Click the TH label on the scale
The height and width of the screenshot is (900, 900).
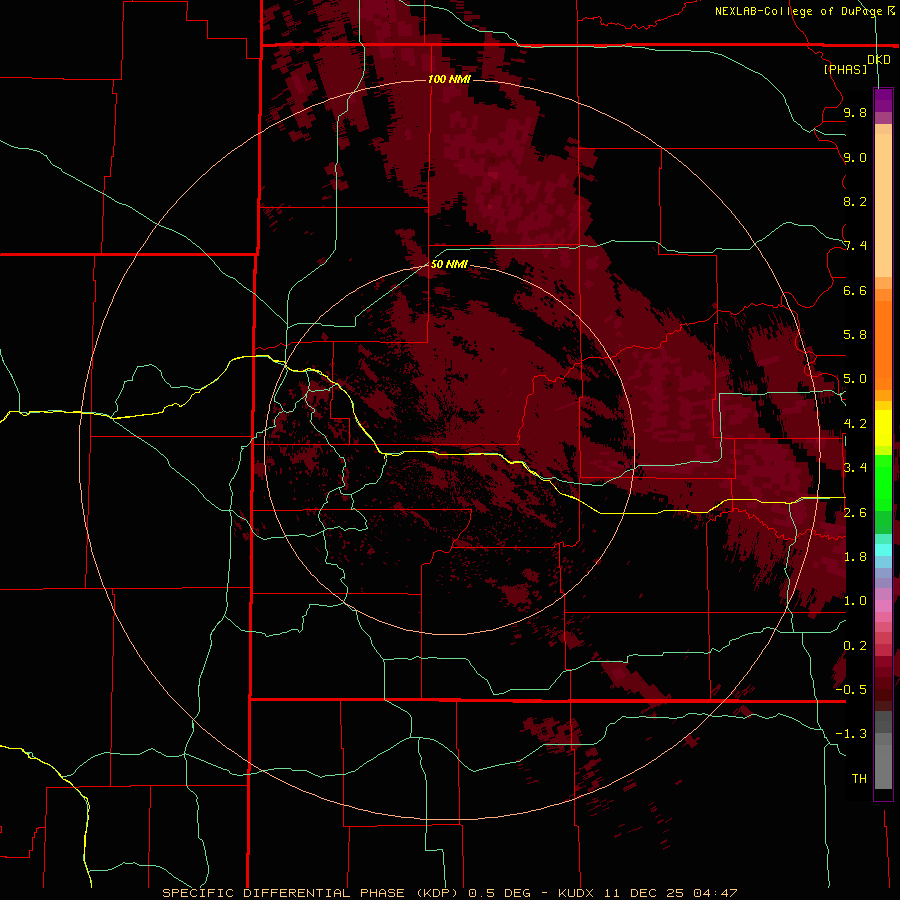click(x=859, y=779)
